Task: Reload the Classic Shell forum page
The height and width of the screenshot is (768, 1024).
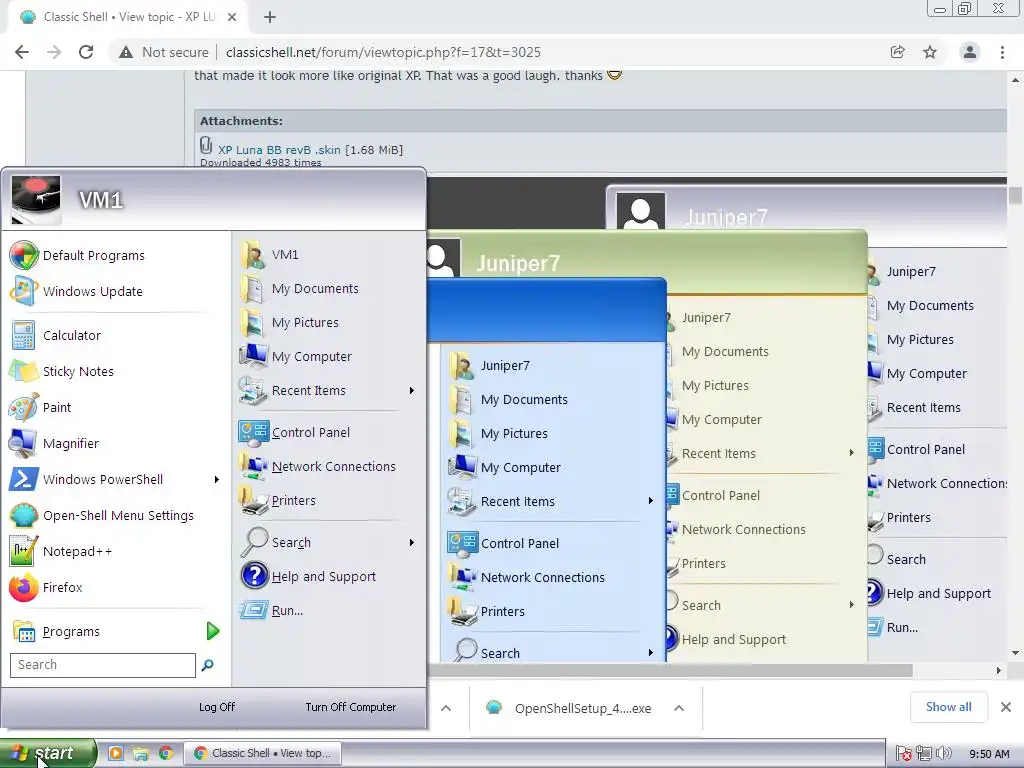Action: click(86, 52)
